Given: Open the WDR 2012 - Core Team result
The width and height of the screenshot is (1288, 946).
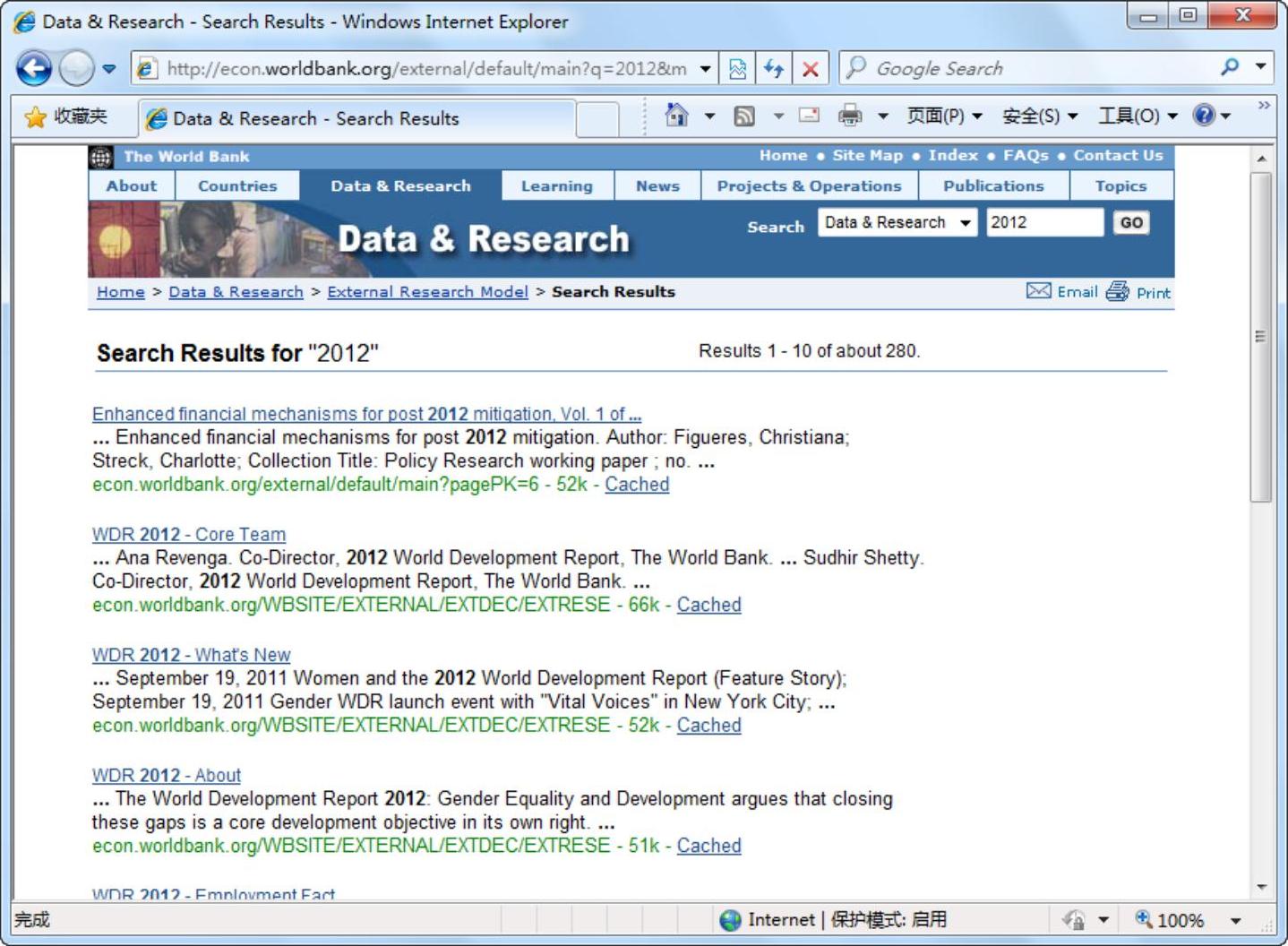Looking at the screenshot, I should click(x=189, y=534).
